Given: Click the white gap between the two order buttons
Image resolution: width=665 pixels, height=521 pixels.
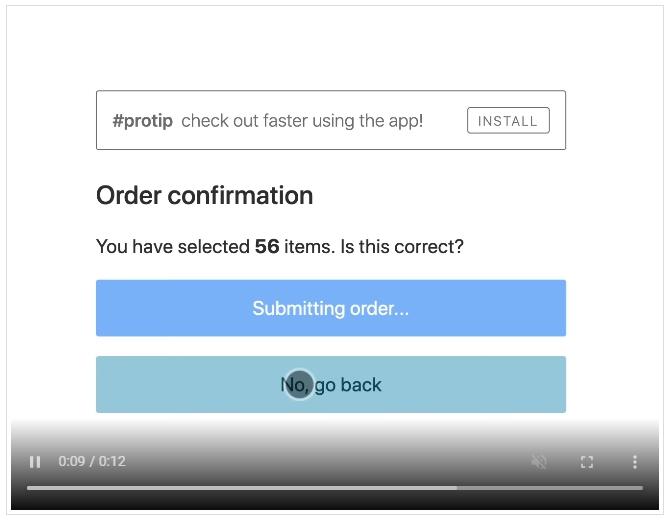Looking at the screenshot, I should [330, 346].
